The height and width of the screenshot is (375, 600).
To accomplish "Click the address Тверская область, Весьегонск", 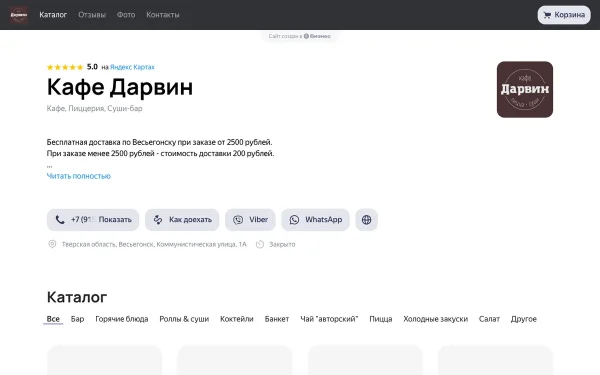I will pyautogui.click(x=154, y=244).
